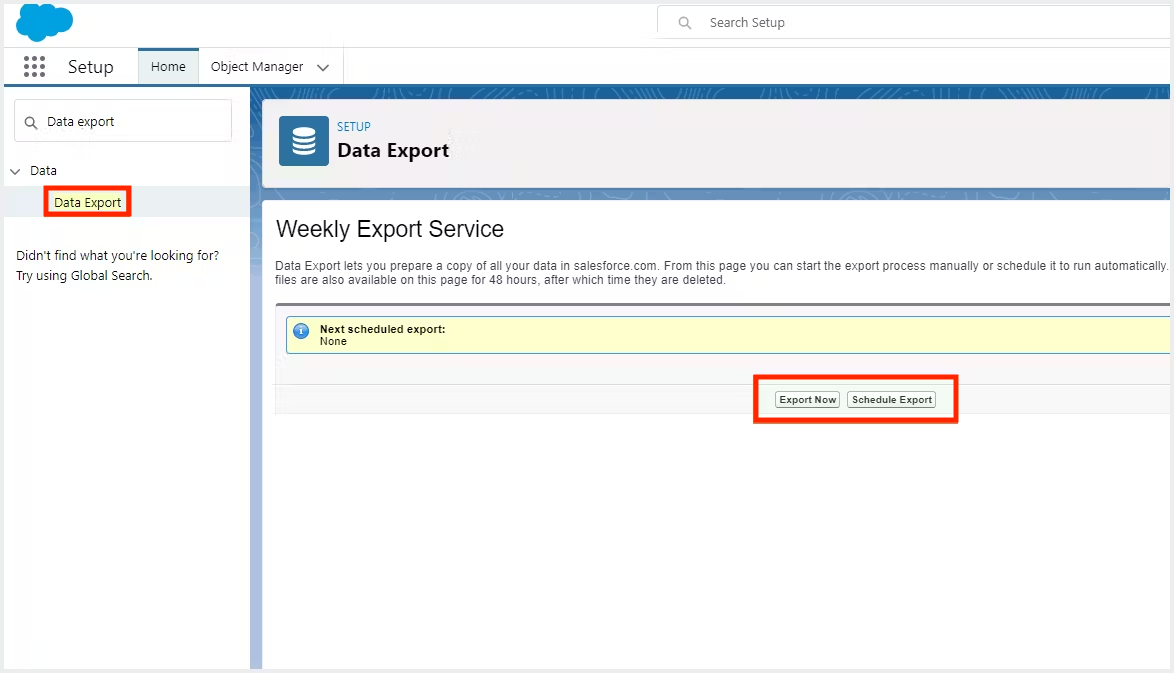Click the SETUP breadcrumb above Data Export
Viewport: 1174px width, 673px height.
[354, 127]
